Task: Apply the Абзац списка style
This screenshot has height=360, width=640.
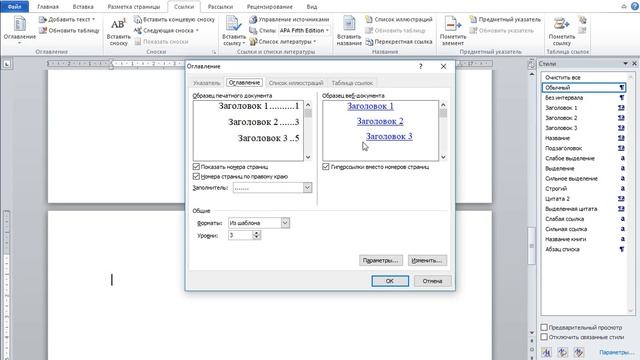Action: [x=584, y=249]
